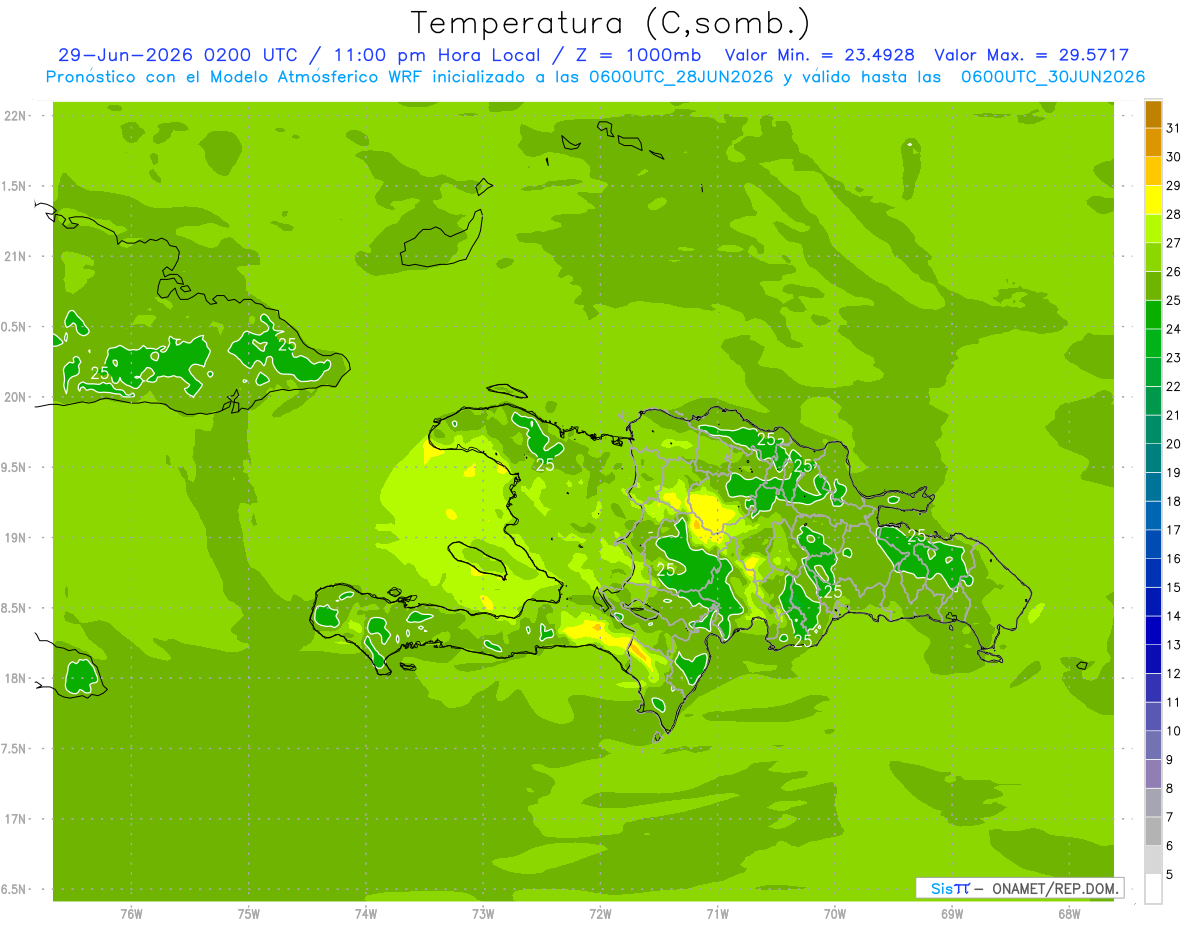Select teal legend swatch between 19 and 20
This screenshot has width=1200, height=927.
click(1153, 458)
